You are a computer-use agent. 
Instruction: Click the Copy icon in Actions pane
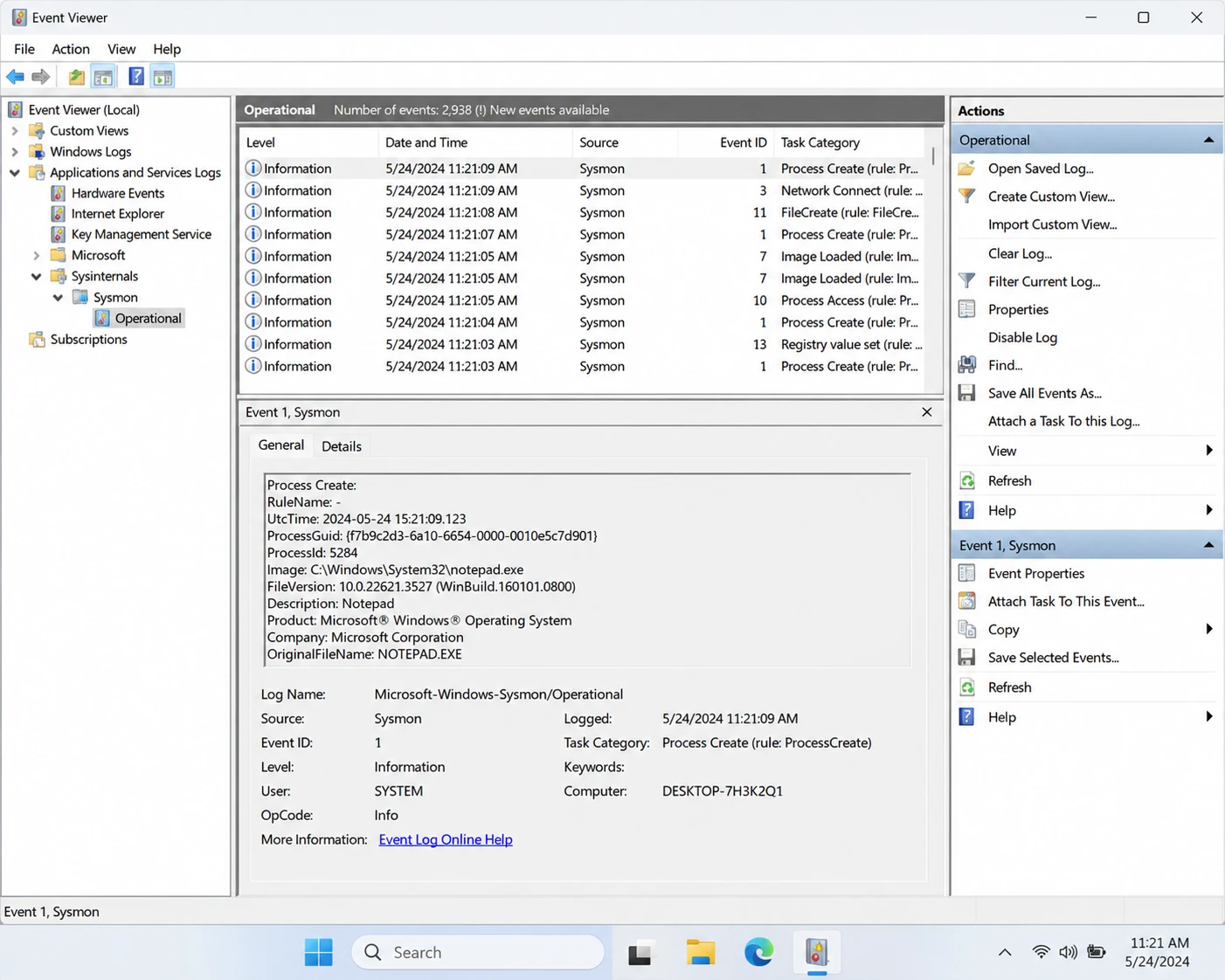pyautogui.click(x=967, y=629)
